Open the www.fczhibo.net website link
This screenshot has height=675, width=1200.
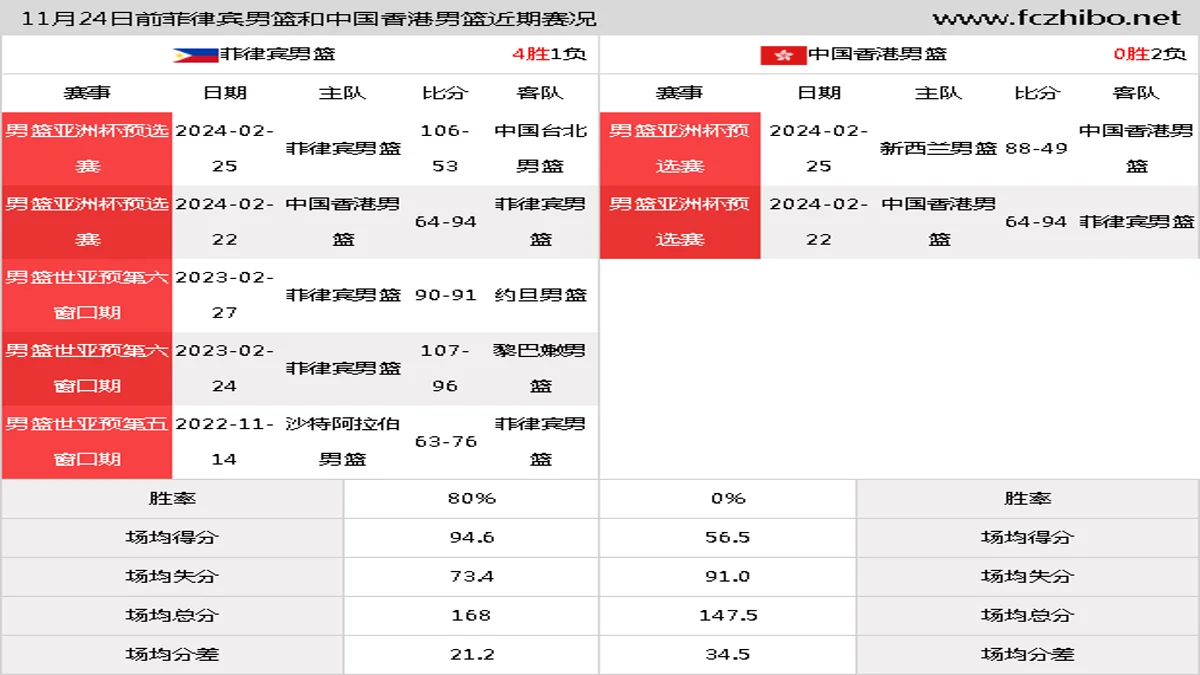pos(1057,18)
